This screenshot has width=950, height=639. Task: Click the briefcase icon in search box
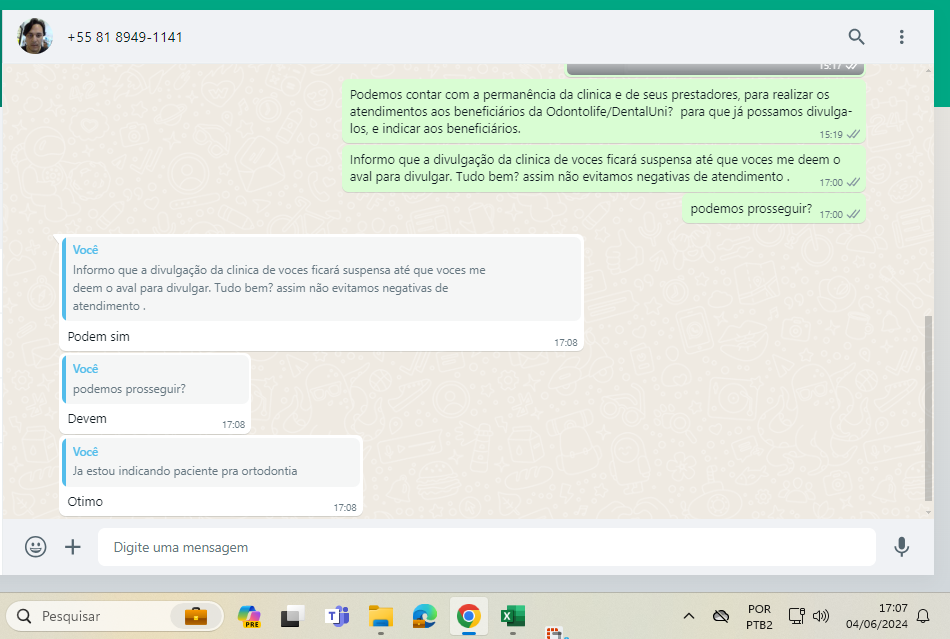196,616
